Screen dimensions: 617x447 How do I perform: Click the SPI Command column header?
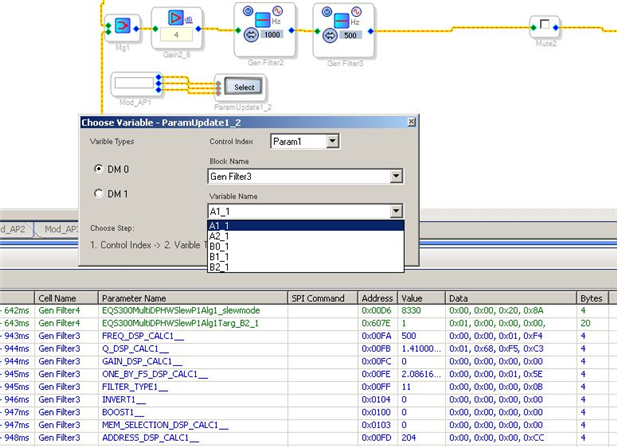pos(323,298)
